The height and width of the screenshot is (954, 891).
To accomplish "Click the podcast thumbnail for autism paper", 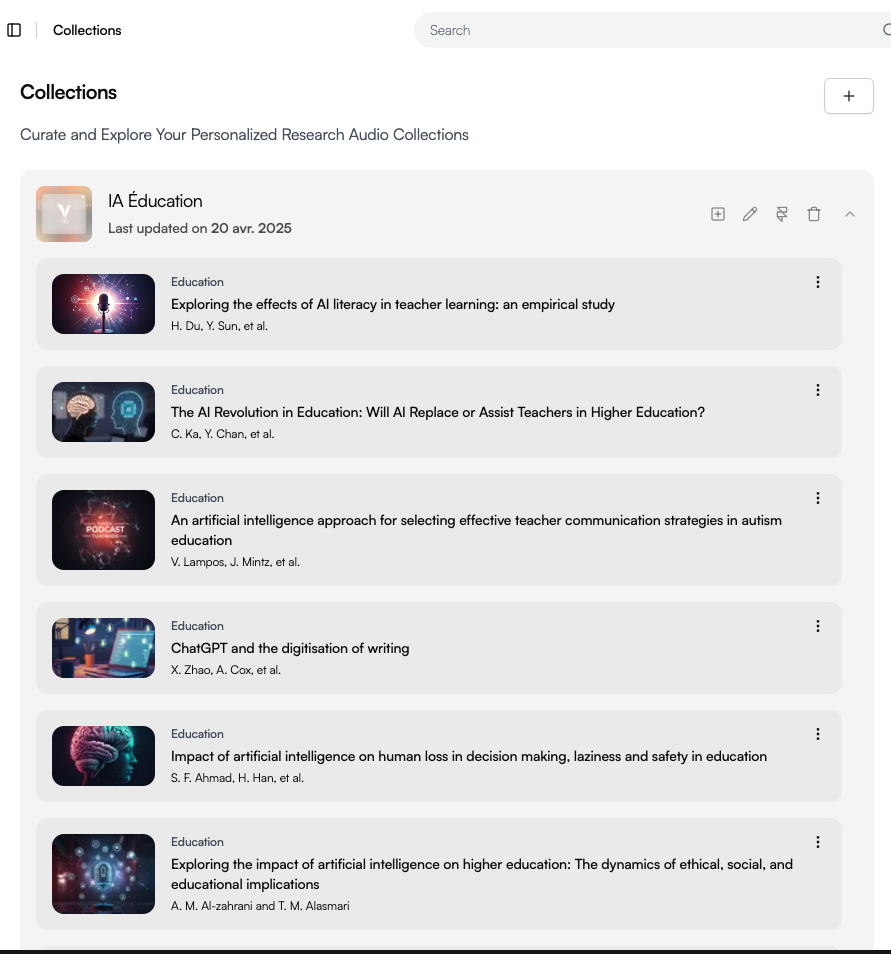I will point(103,530).
